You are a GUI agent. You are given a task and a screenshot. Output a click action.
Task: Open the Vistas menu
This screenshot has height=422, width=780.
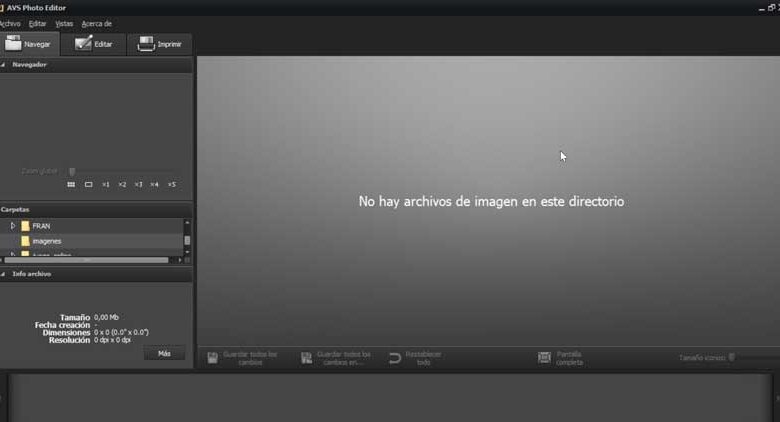(64, 23)
